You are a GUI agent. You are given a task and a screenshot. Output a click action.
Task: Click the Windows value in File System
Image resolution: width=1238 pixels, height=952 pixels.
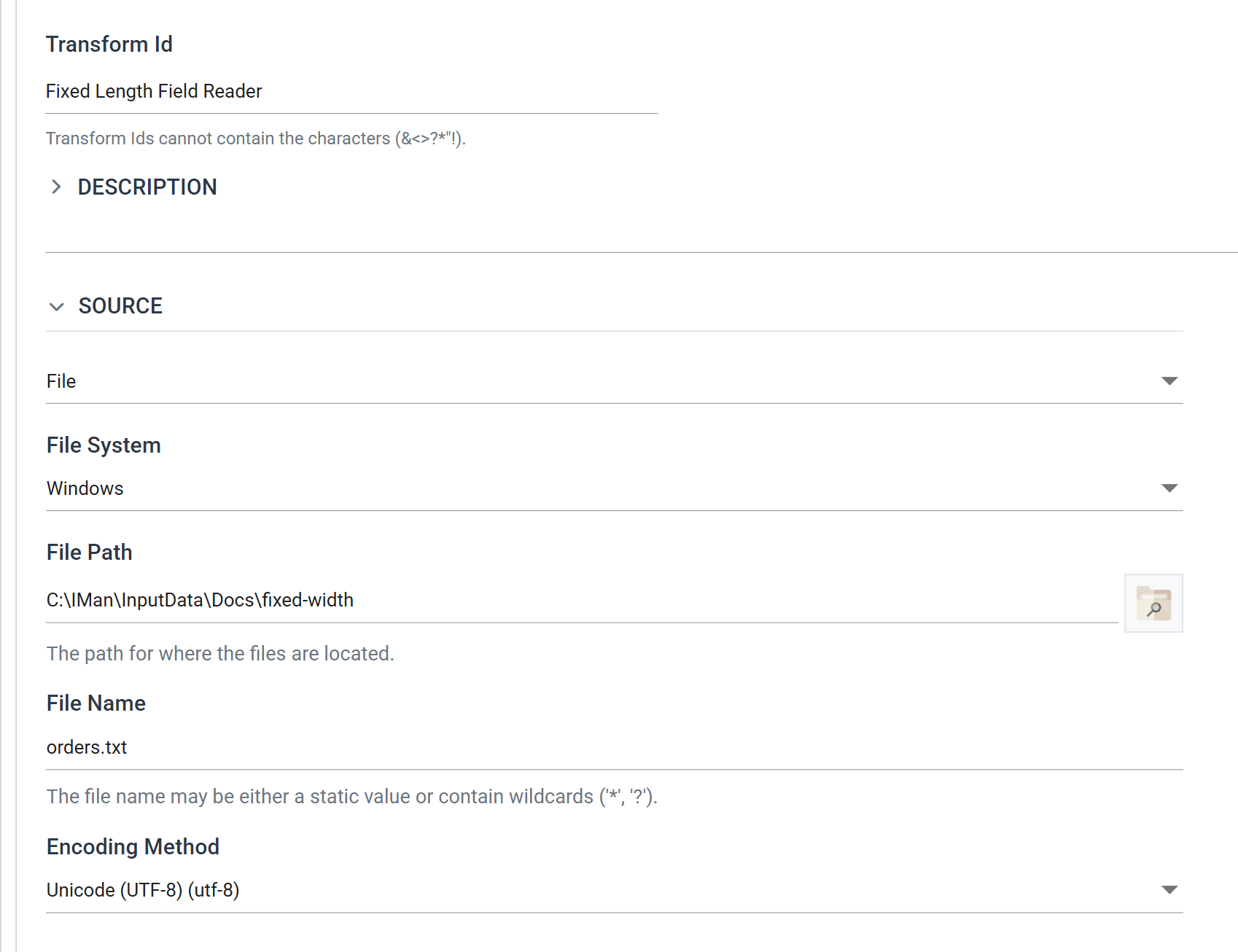85,488
